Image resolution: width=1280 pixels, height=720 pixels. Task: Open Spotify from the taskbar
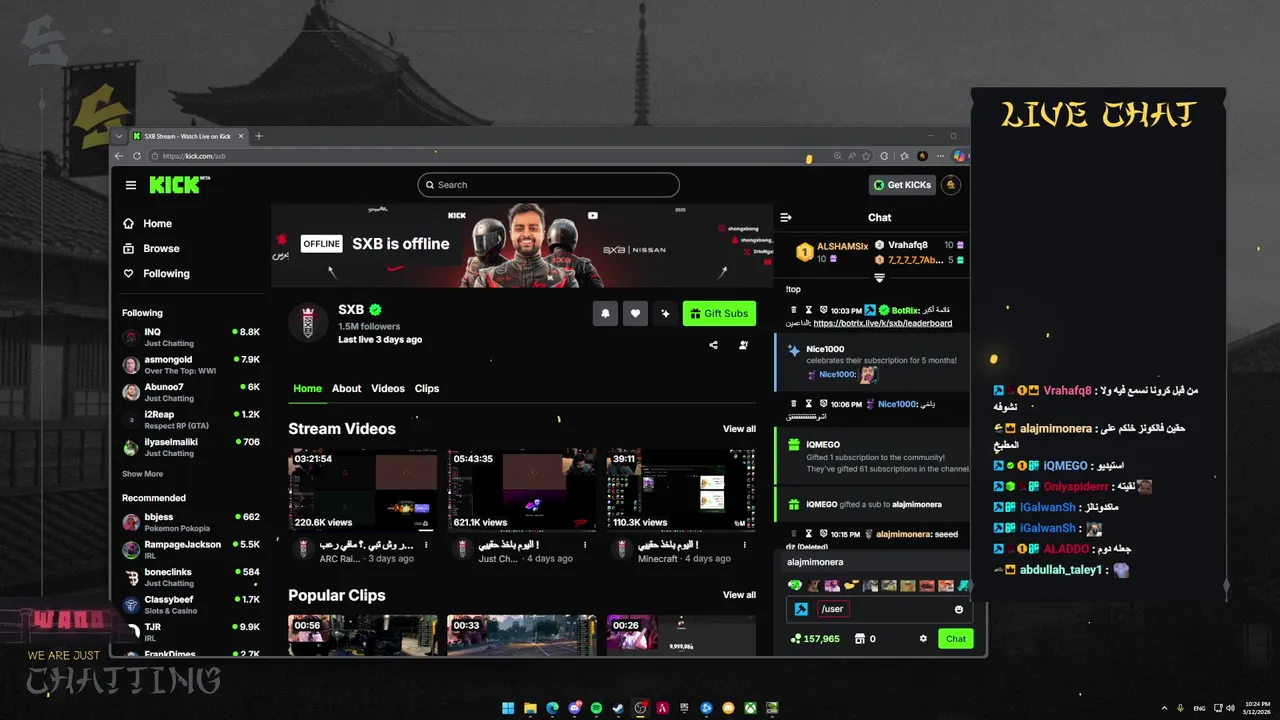pyautogui.click(x=596, y=708)
